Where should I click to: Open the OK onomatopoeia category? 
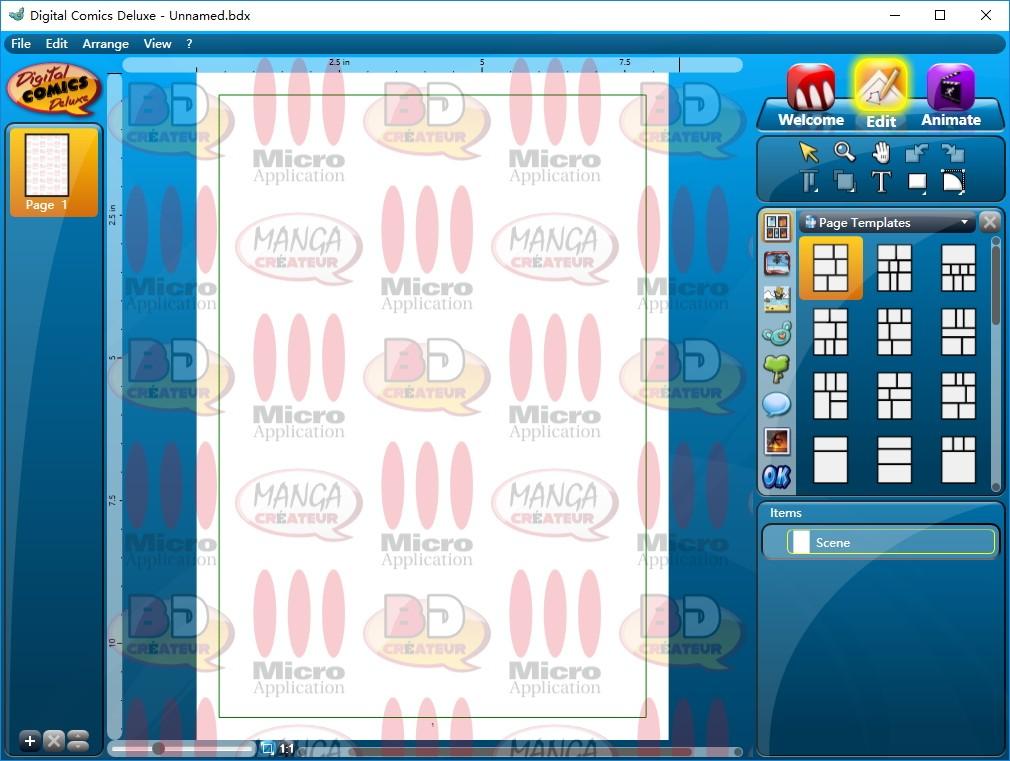coord(777,477)
